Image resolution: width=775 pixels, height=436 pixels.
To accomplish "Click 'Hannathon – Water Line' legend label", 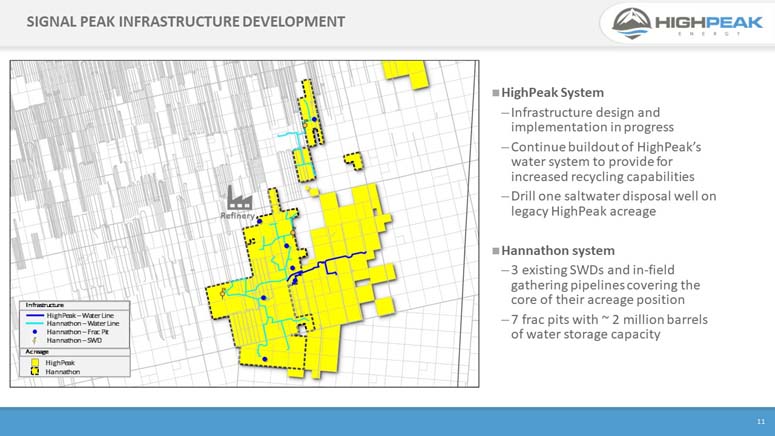I will 83,323.
